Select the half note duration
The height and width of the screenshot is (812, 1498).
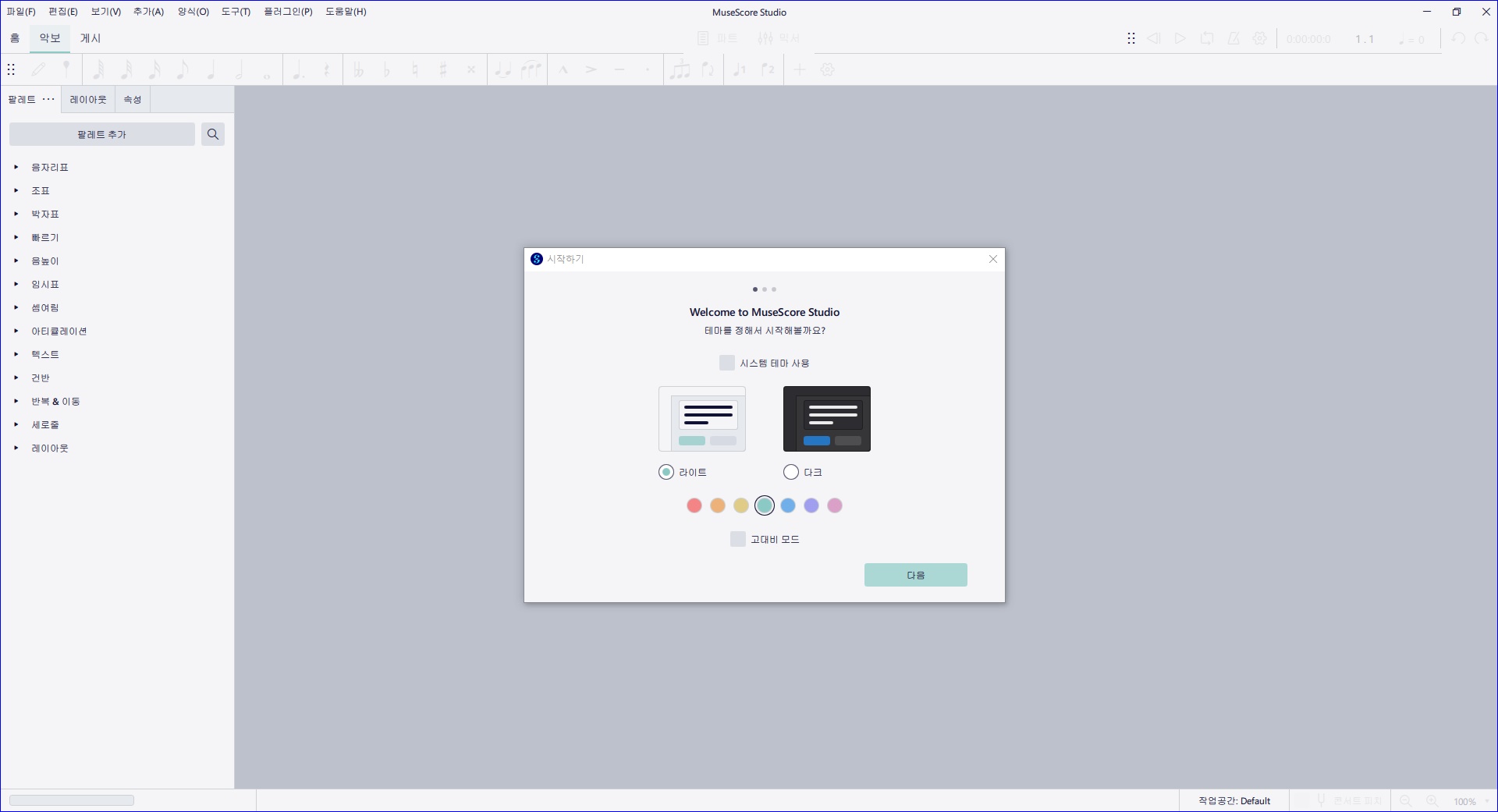(x=239, y=69)
